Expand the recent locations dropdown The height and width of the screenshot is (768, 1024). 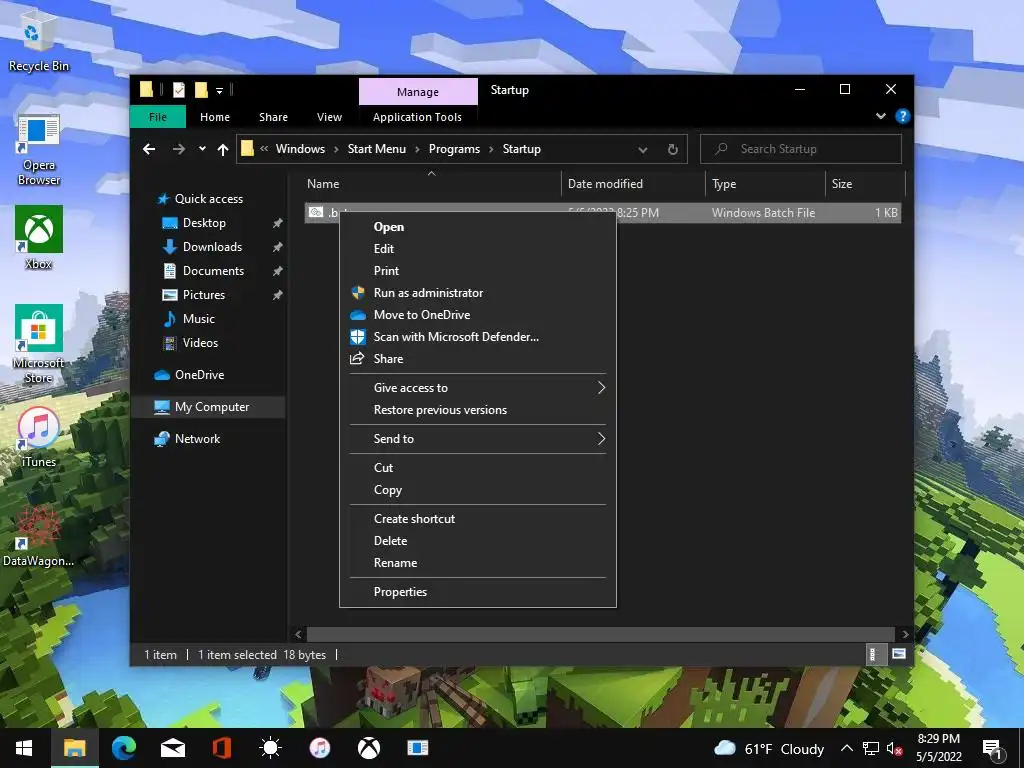202,149
